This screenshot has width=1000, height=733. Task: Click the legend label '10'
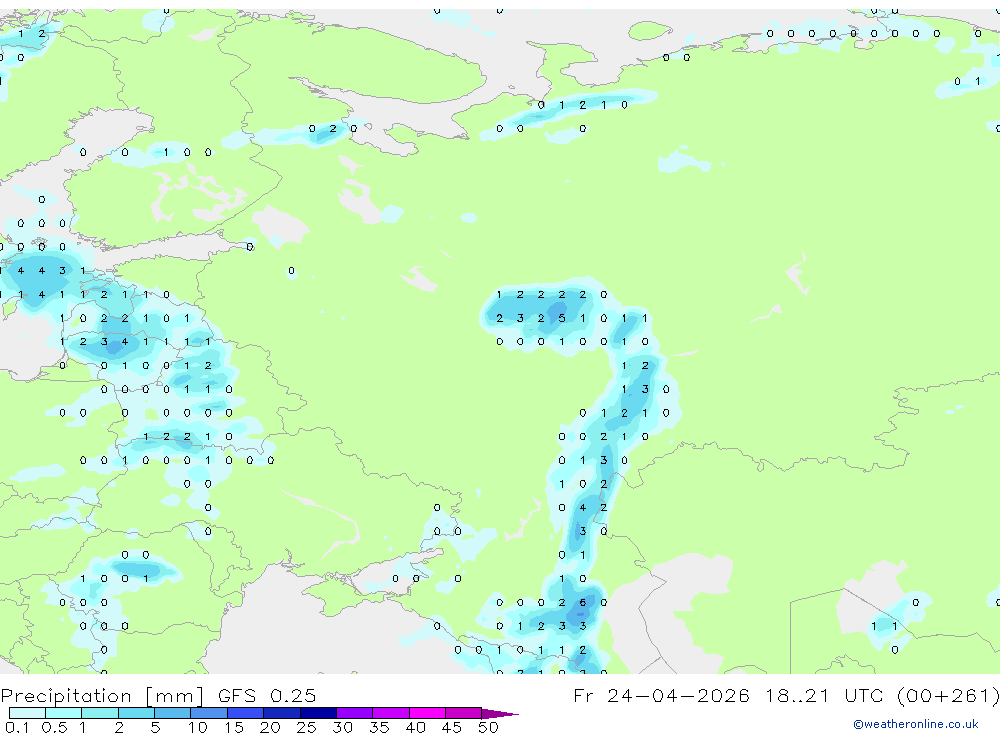click(x=197, y=727)
